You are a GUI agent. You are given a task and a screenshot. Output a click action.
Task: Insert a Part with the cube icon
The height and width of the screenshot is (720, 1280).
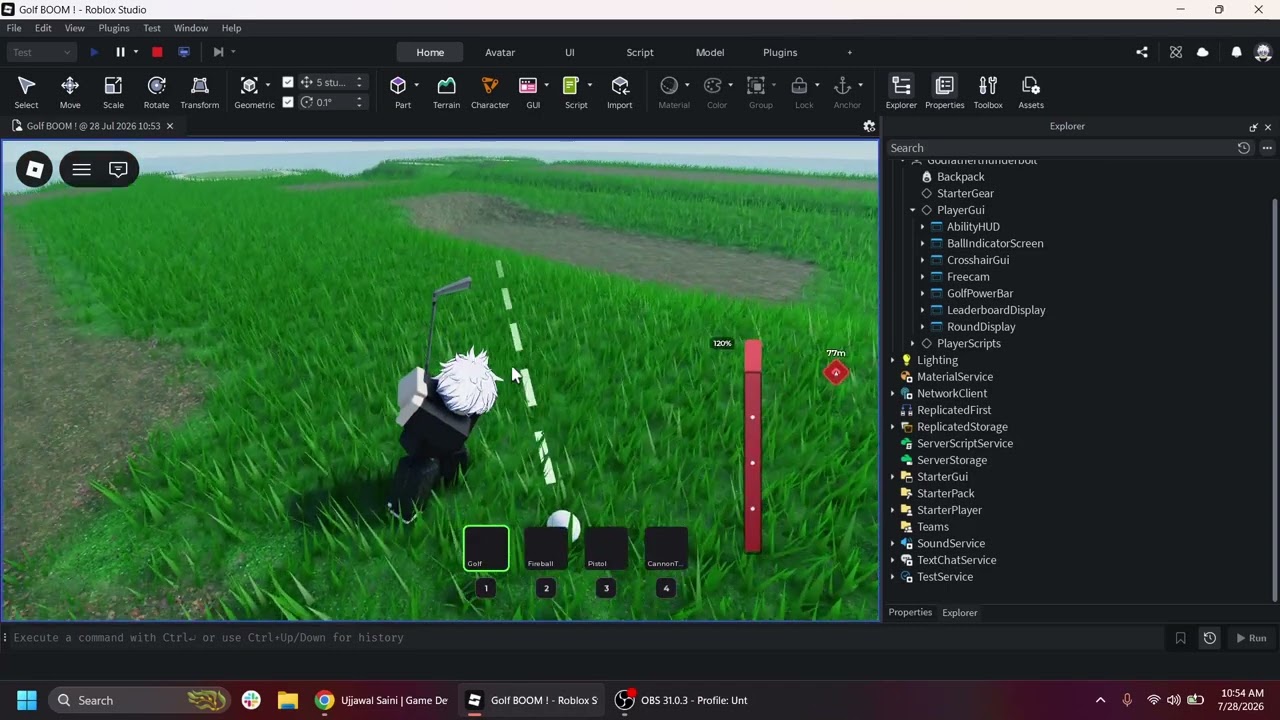tap(398, 86)
